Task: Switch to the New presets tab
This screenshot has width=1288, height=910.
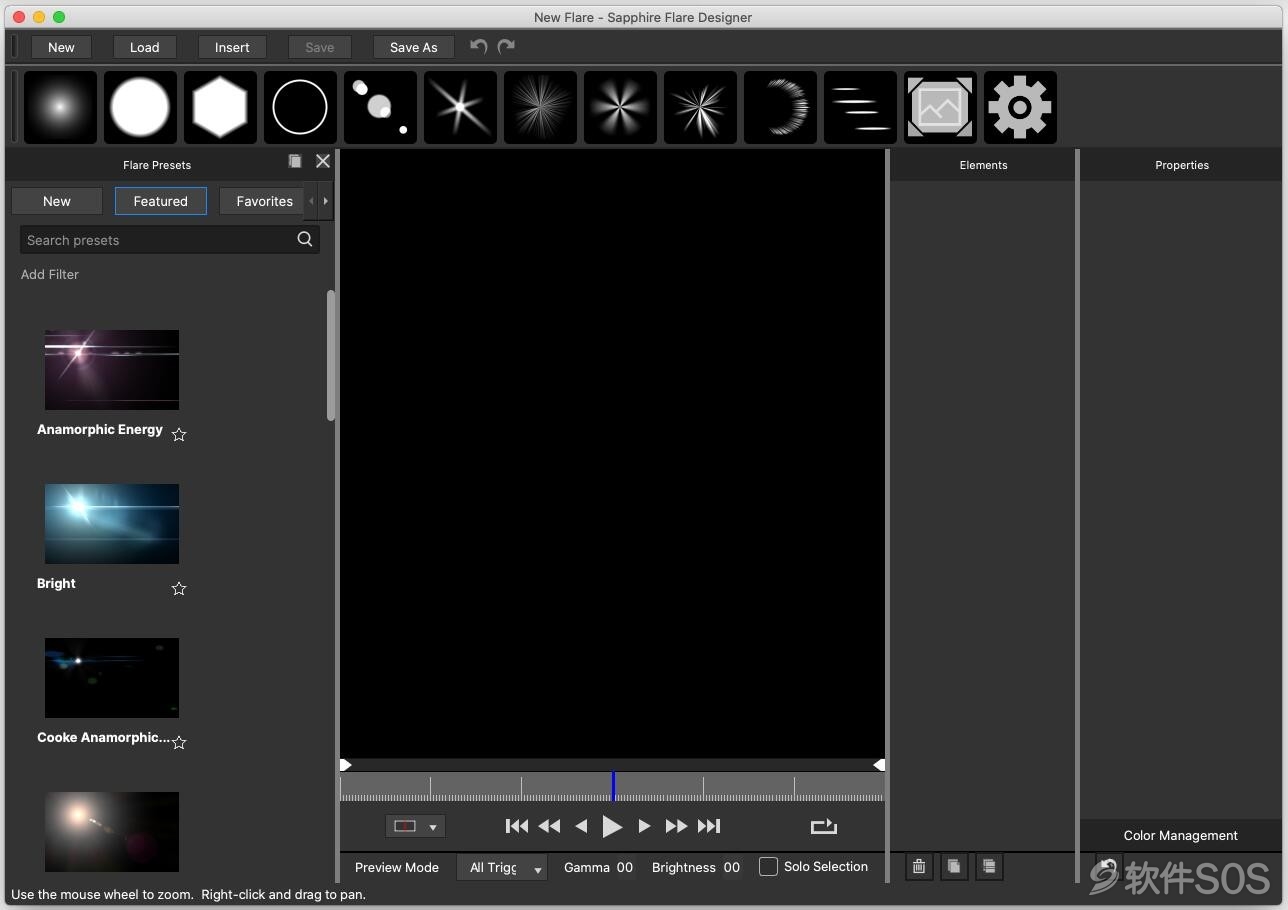Action: (57, 201)
